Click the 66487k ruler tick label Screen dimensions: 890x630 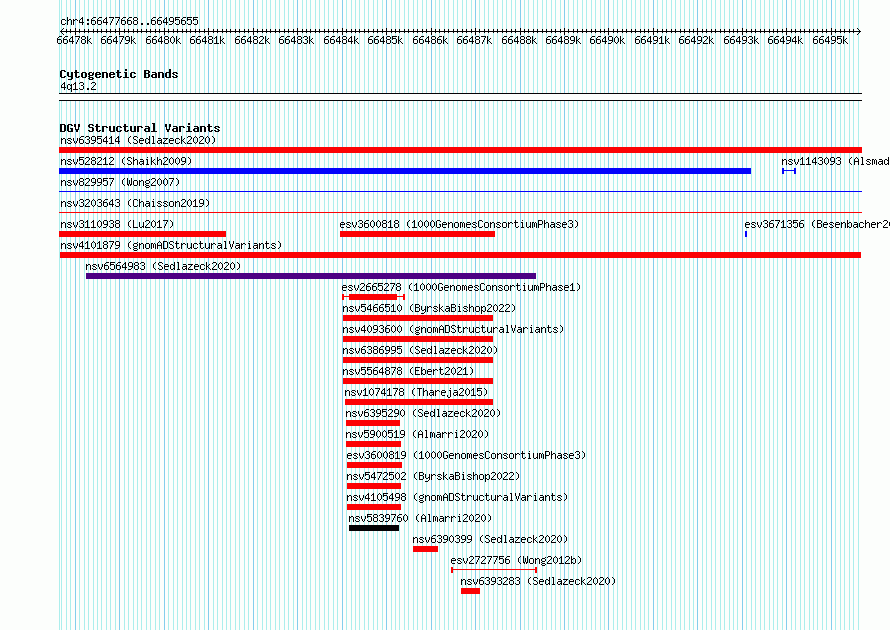point(474,40)
